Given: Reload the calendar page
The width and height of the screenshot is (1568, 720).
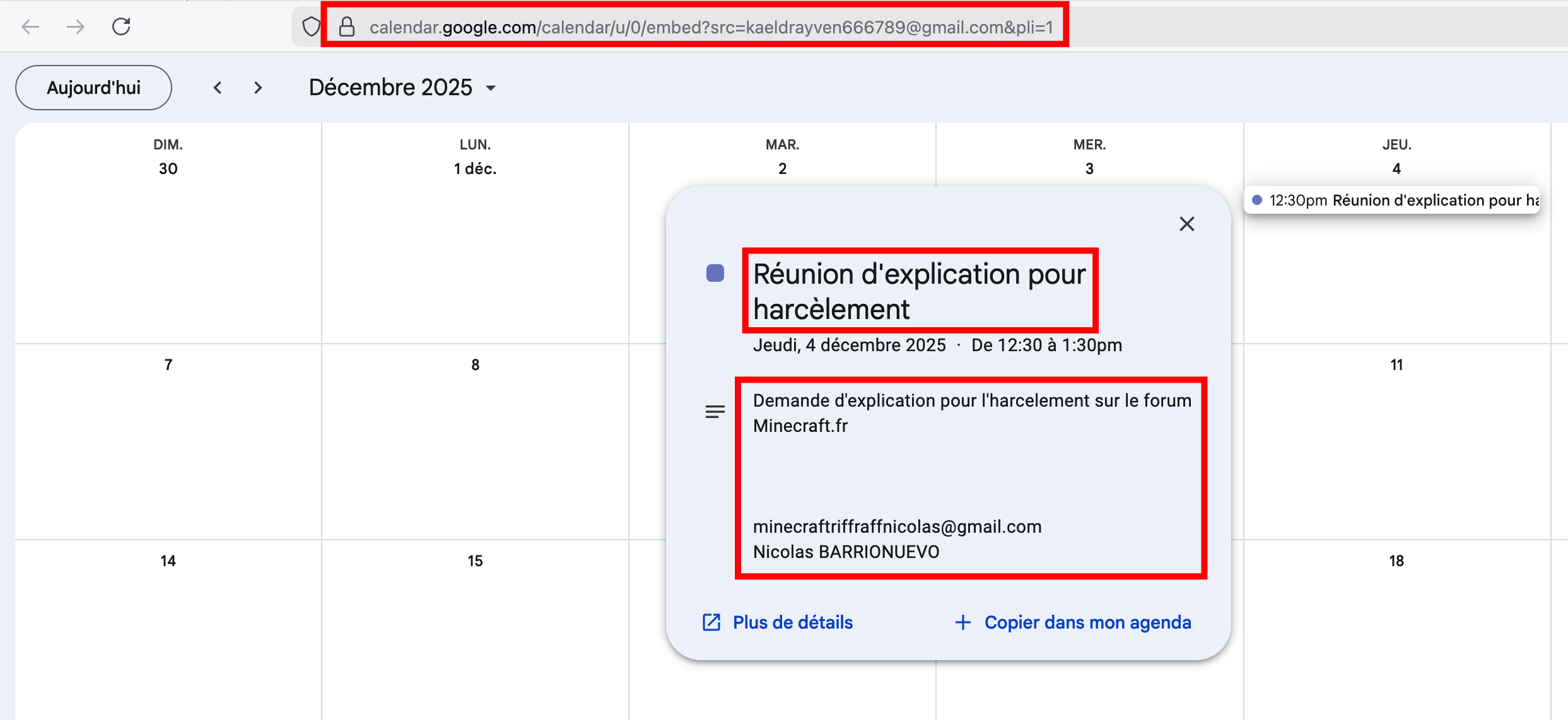Looking at the screenshot, I should 121,26.
